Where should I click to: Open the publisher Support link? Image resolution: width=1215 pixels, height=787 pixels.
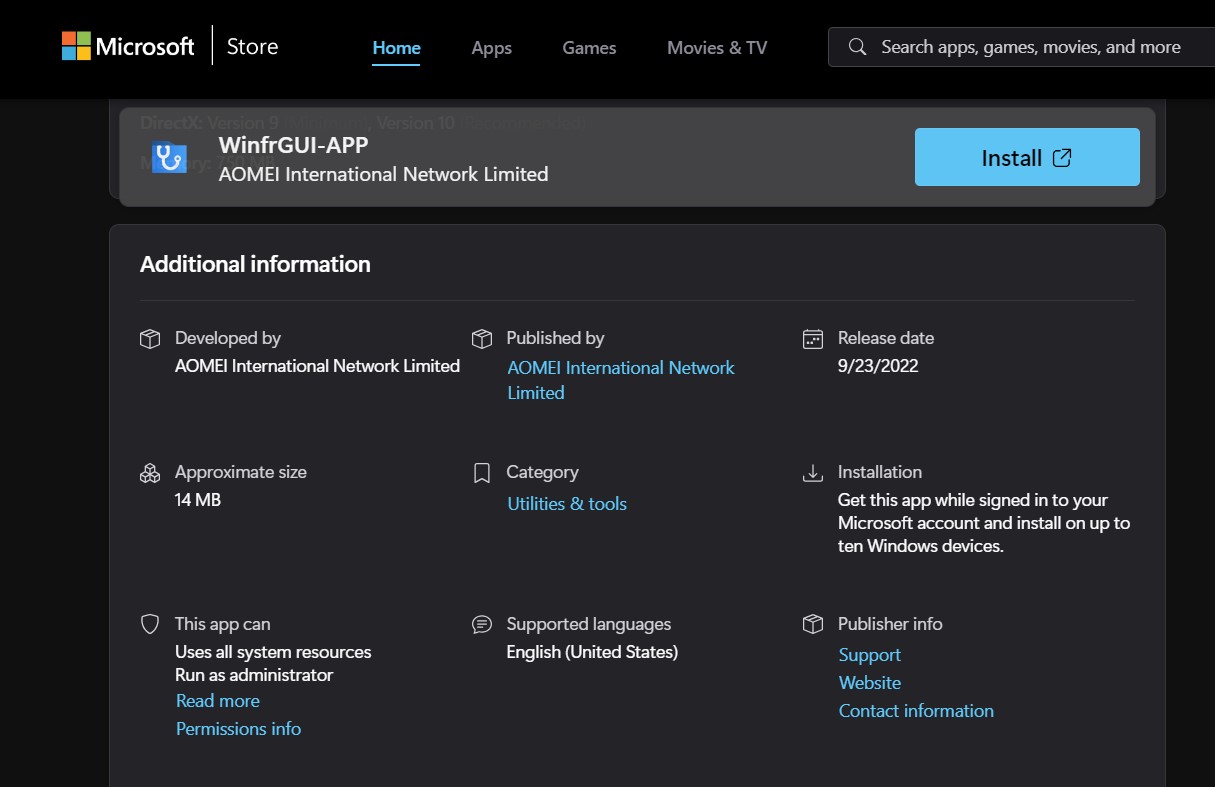pos(870,655)
